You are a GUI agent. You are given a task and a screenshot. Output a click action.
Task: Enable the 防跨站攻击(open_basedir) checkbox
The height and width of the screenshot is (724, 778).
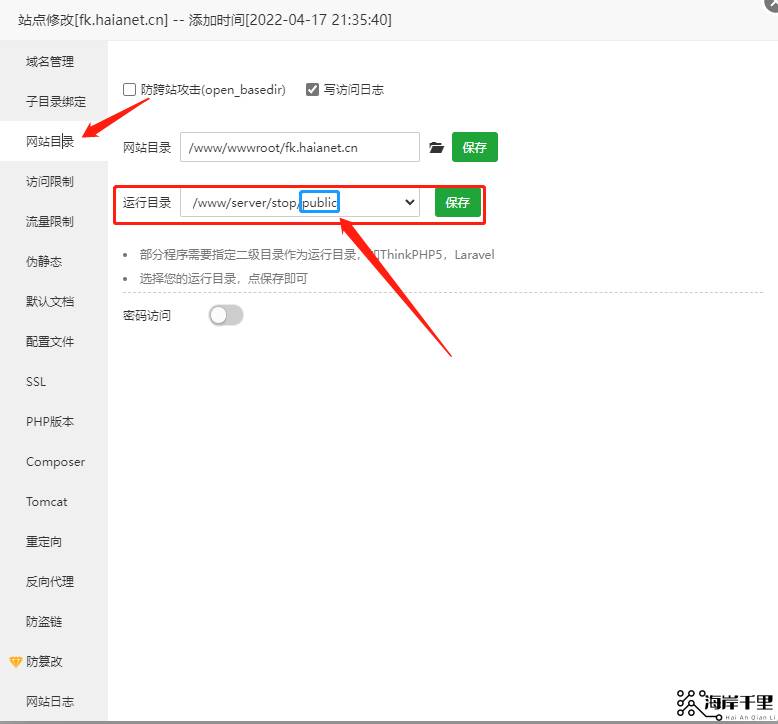click(130, 90)
